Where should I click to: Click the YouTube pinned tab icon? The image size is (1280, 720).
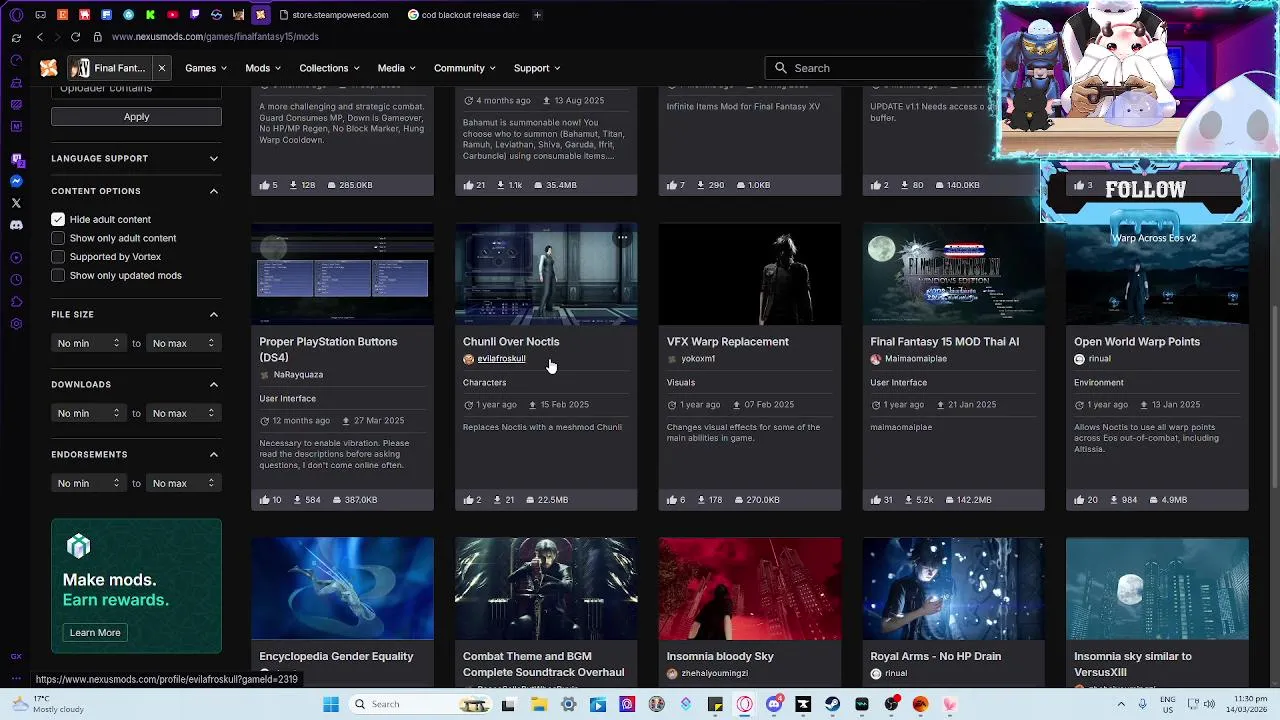click(x=172, y=15)
